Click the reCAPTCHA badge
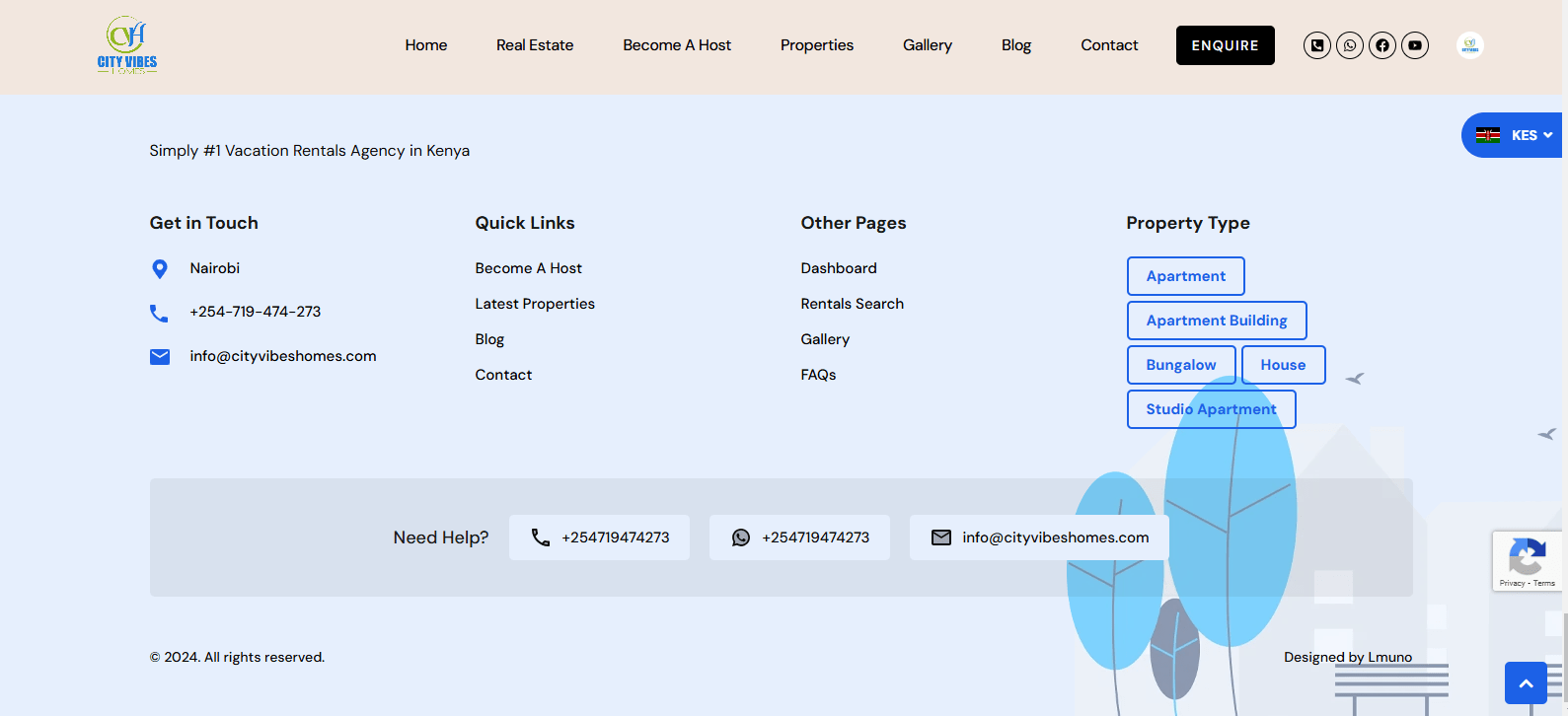This screenshot has width=1568, height=716. click(1527, 561)
